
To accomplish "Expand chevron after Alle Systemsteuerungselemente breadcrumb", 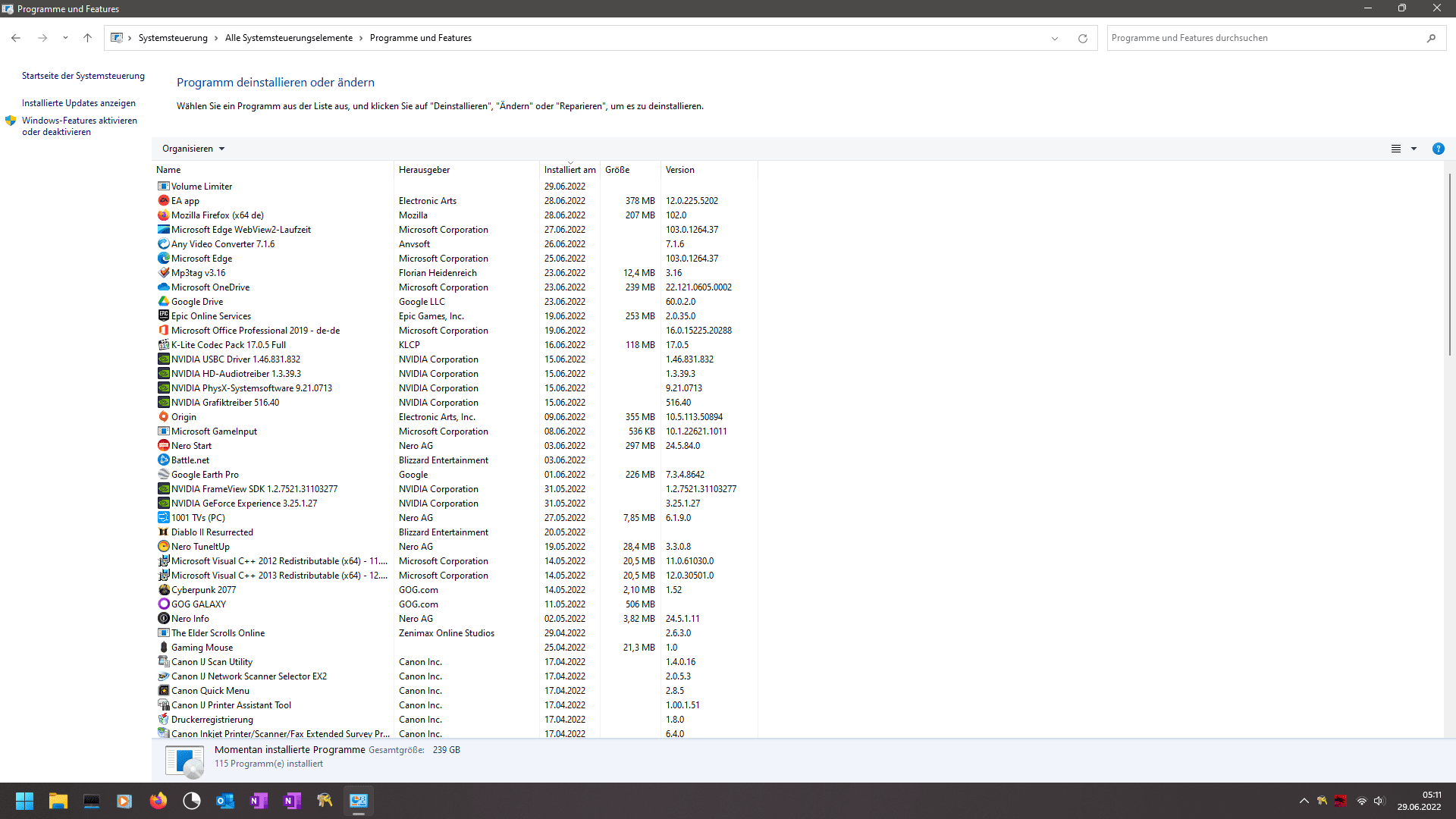I will click(x=361, y=38).
